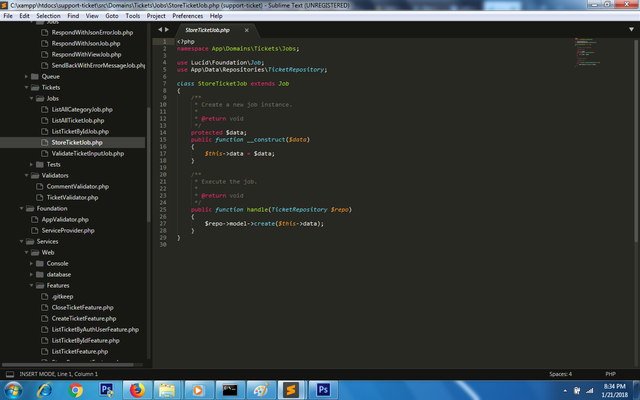The width and height of the screenshot is (640, 400).
Task: Open TicketValidator.php from sidebar
Action: (x=72, y=198)
